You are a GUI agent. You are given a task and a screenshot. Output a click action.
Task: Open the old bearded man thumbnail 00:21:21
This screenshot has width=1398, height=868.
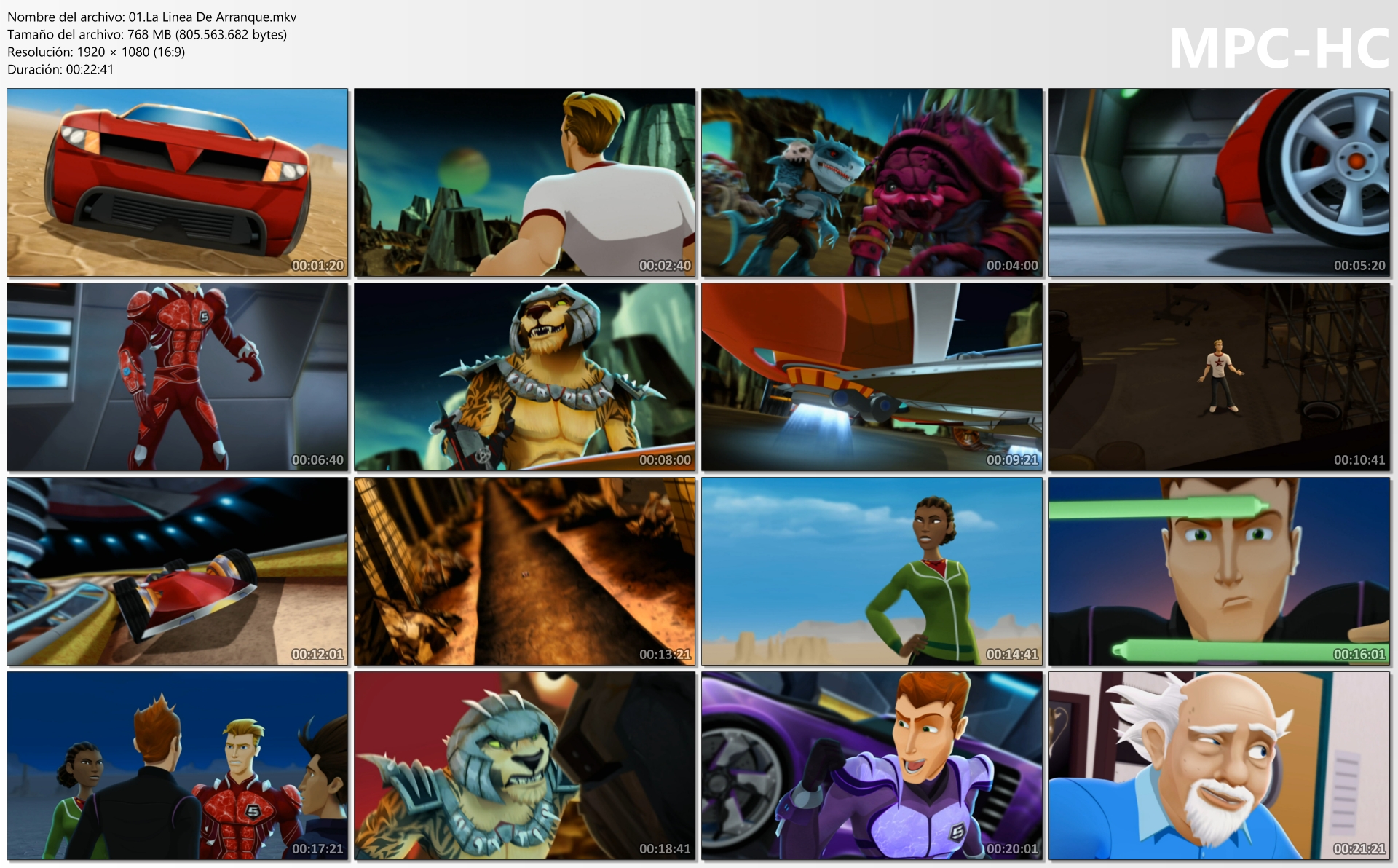tap(1219, 766)
